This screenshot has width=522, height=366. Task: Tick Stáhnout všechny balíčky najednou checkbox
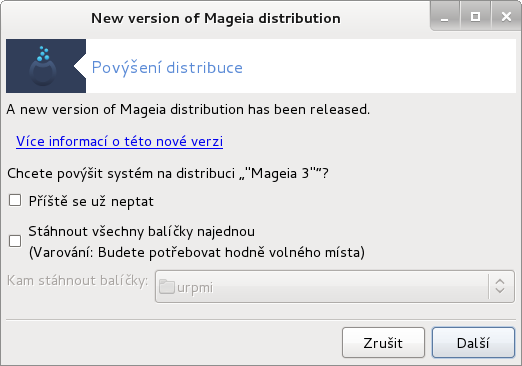[x=15, y=241]
